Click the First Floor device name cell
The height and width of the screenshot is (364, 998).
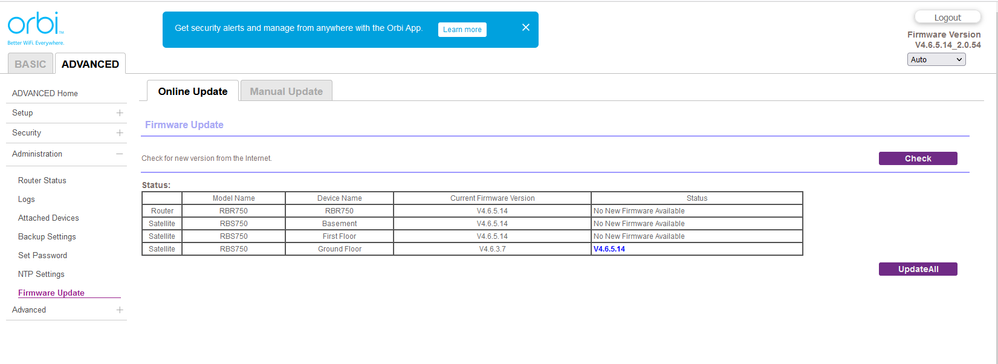pyautogui.click(x=339, y=237)
